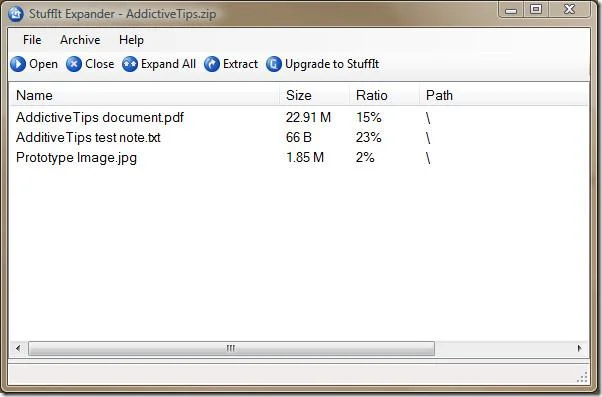
Task: Click the Extract arrow icon
Action: point(212,64)
